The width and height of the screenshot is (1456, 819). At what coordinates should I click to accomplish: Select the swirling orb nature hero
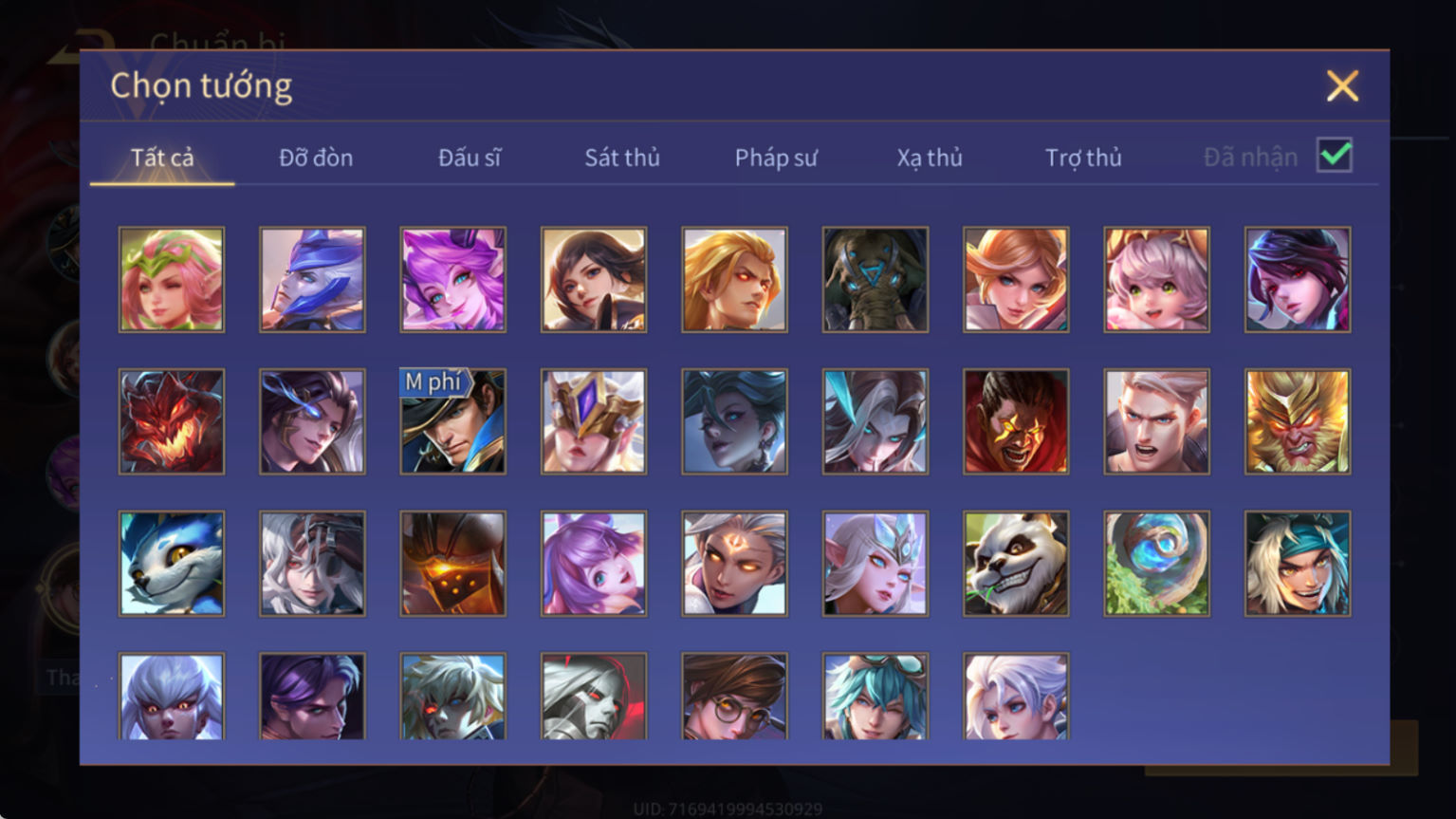[x=1156, y=564]
